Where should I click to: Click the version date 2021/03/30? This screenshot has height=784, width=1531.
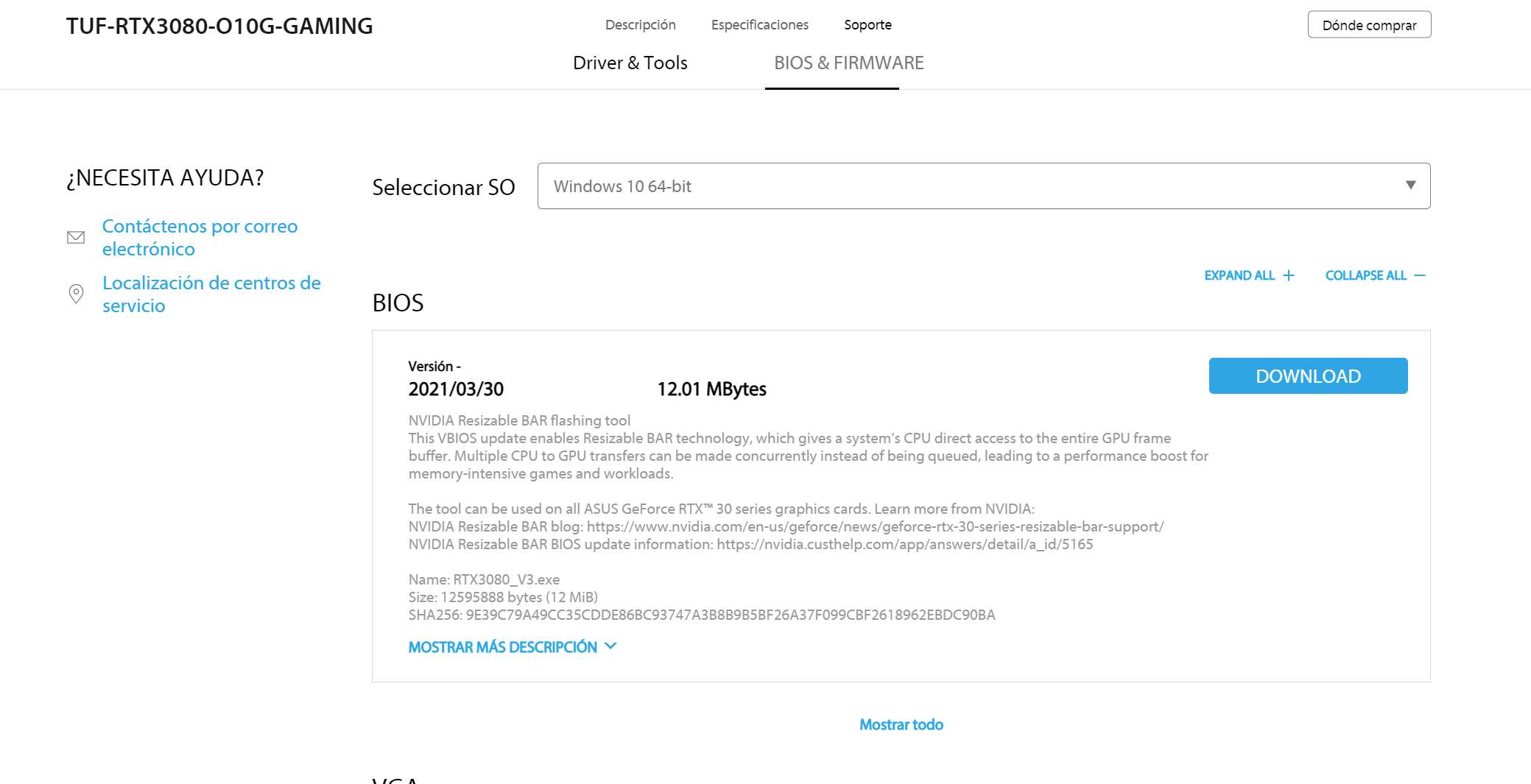click(x=456, y=389)
